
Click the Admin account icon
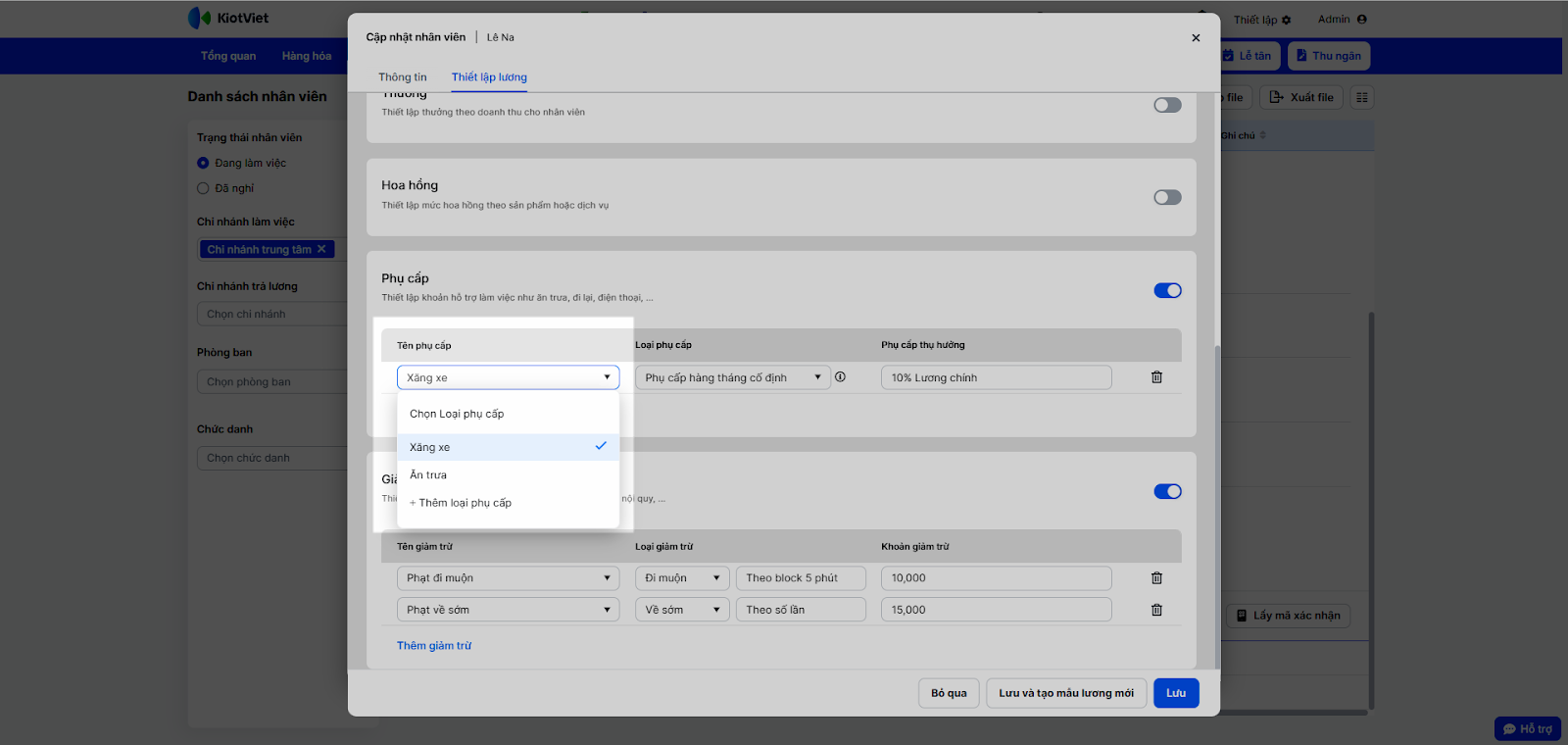pyautogui.click(x=1361, y=20)
